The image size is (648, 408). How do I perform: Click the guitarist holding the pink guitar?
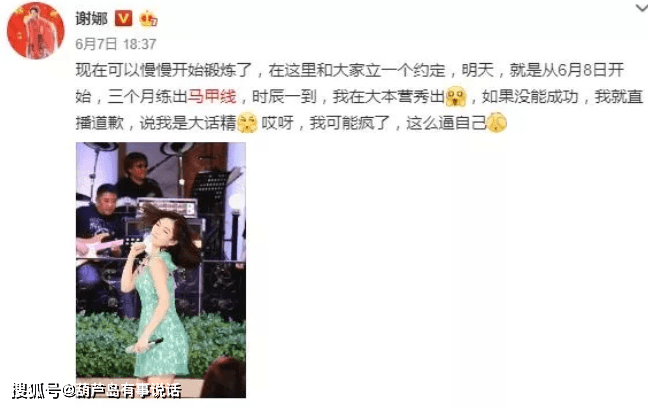pos(101,242)
